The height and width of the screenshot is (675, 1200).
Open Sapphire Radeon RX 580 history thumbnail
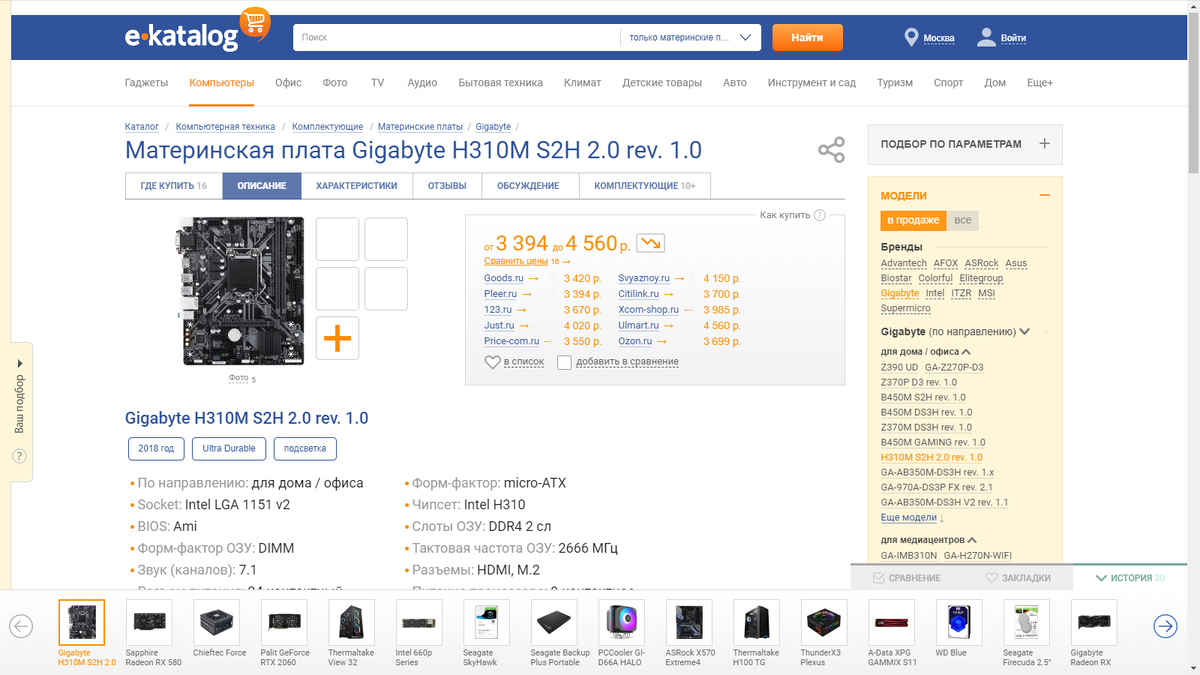(149, 623)
